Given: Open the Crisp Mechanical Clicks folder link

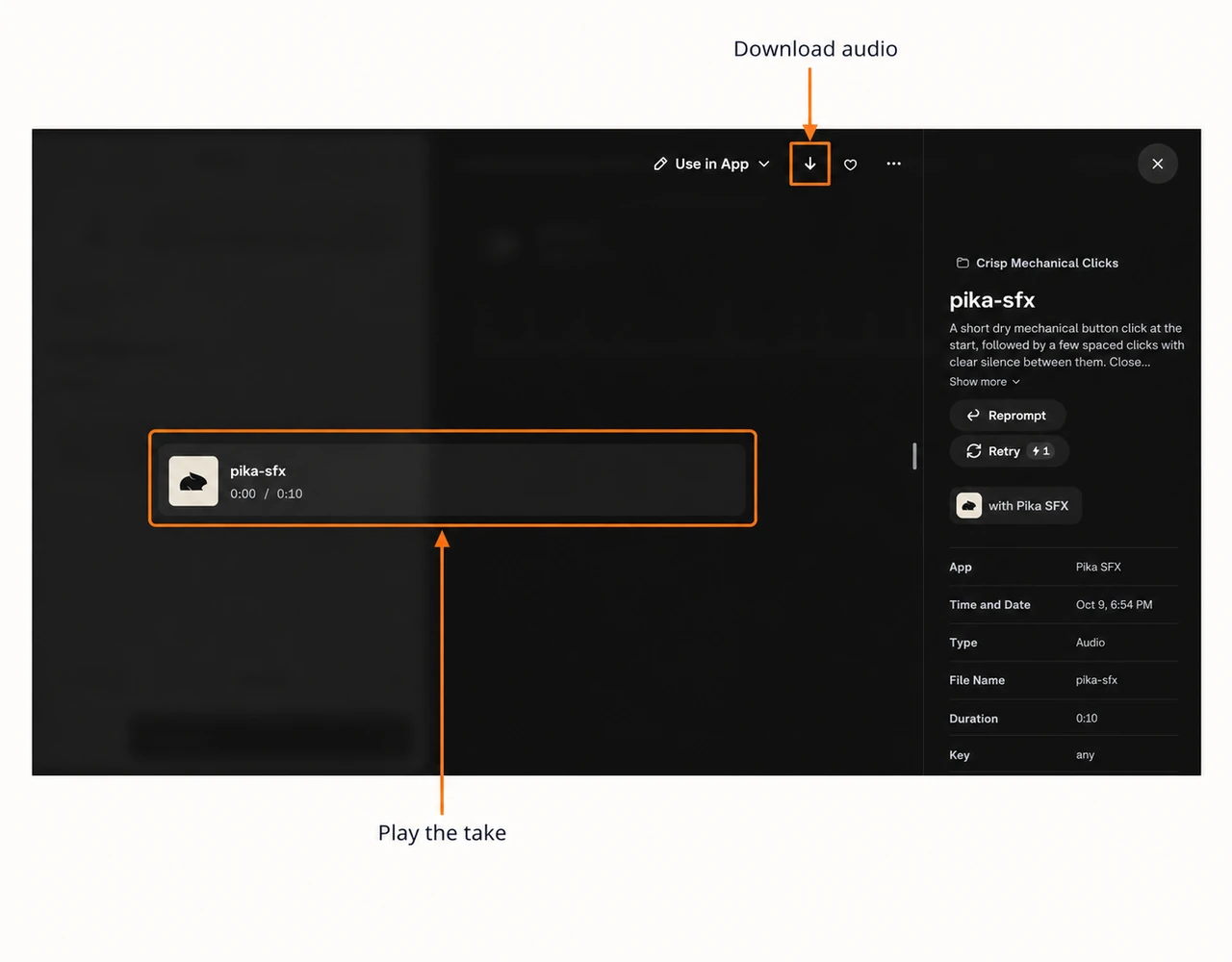Looking at the screenshot, I should 1037,263.
